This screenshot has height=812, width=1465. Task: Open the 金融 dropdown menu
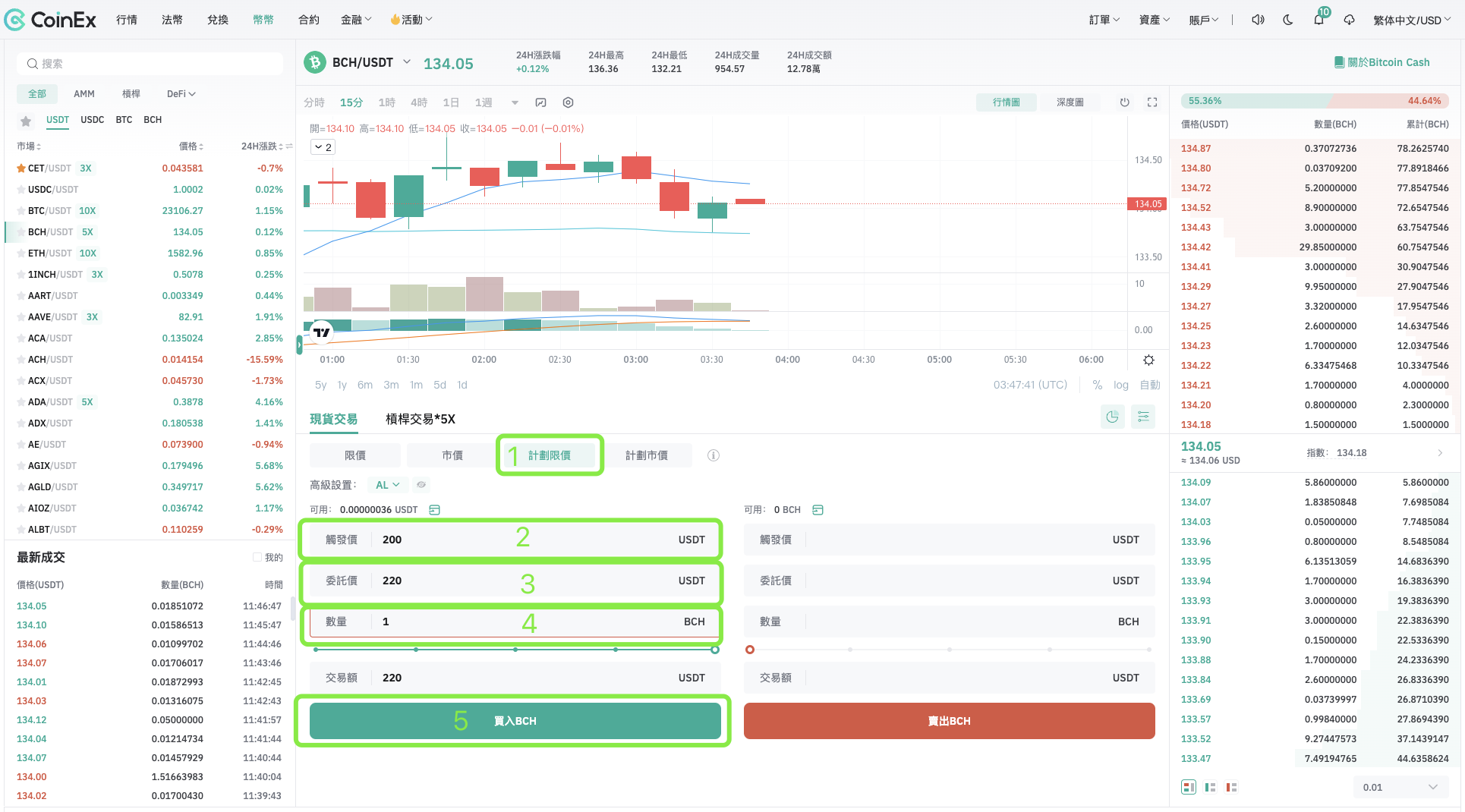(356, 20)
